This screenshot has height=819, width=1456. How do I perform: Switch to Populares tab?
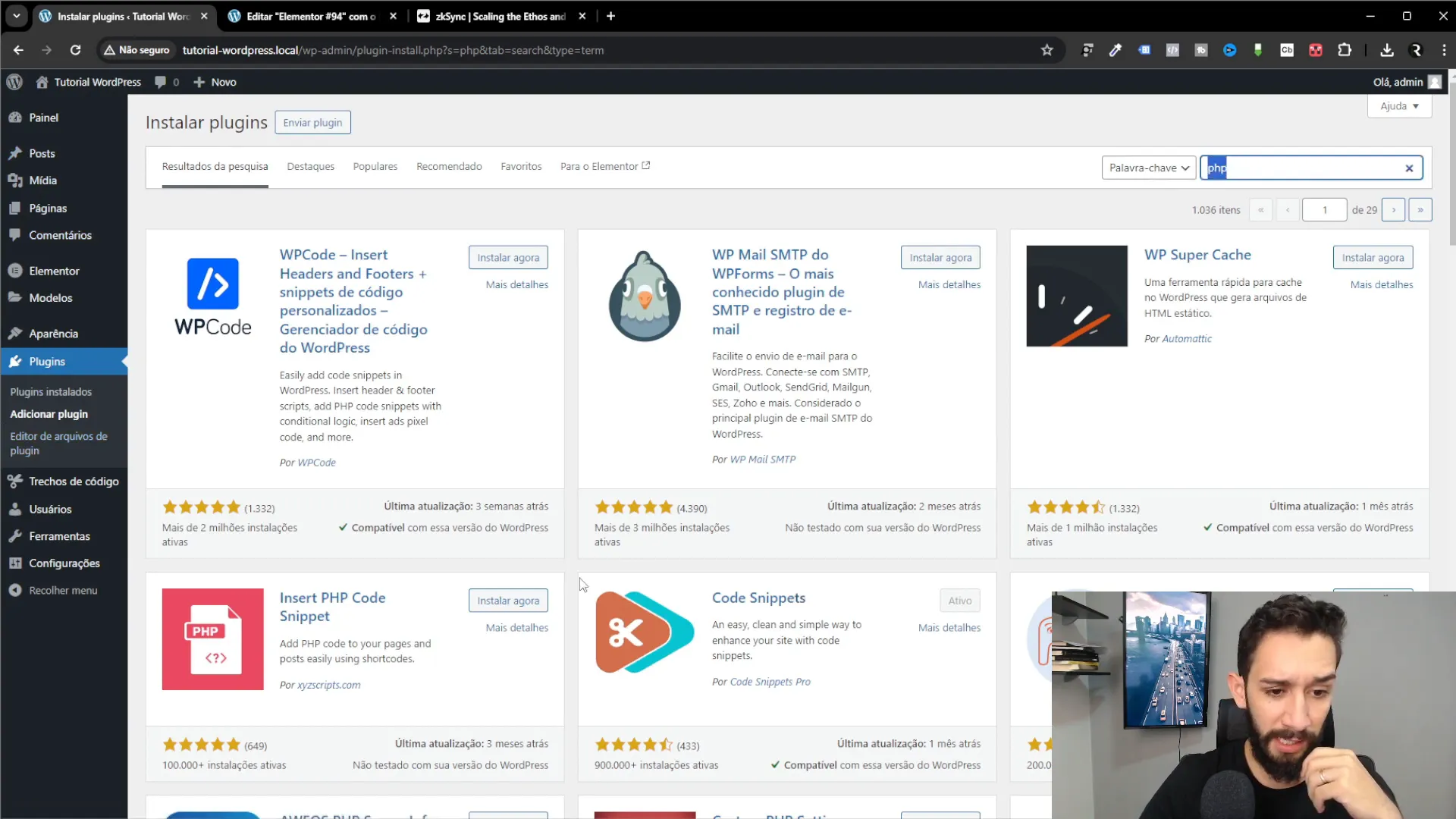(x=375, y=166)
